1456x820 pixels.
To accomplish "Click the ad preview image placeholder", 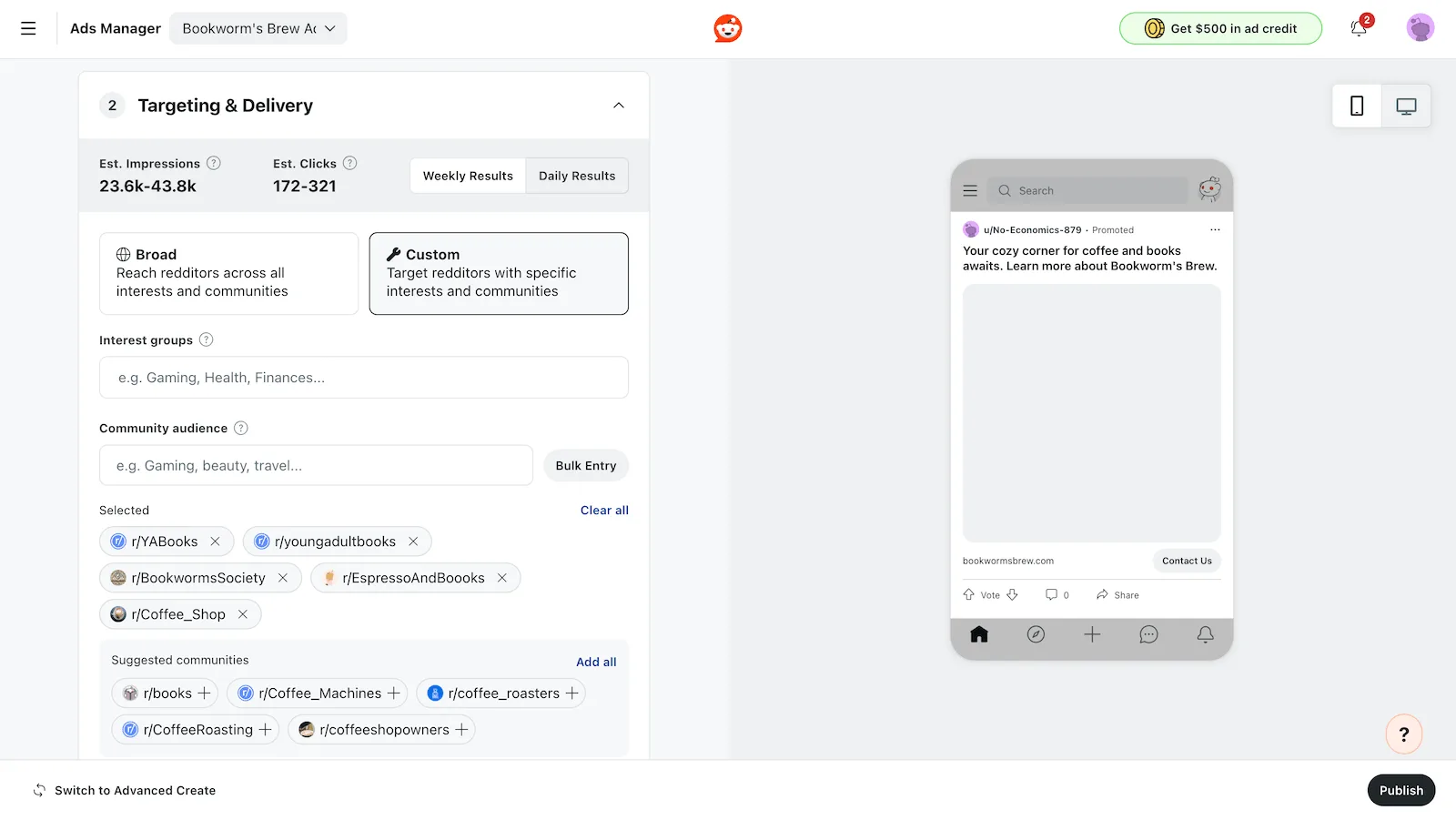I will pos(1092,413).
